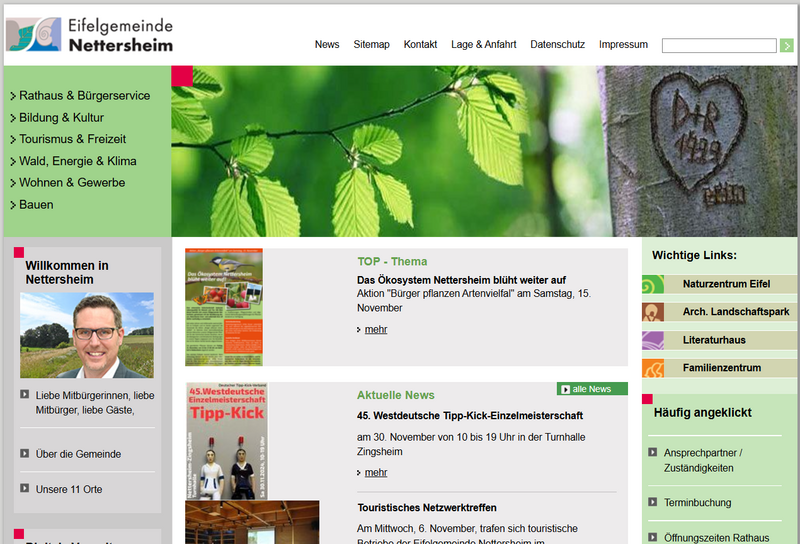Click the purple Literaturhaus icon
800x544 pixels.
653,340
